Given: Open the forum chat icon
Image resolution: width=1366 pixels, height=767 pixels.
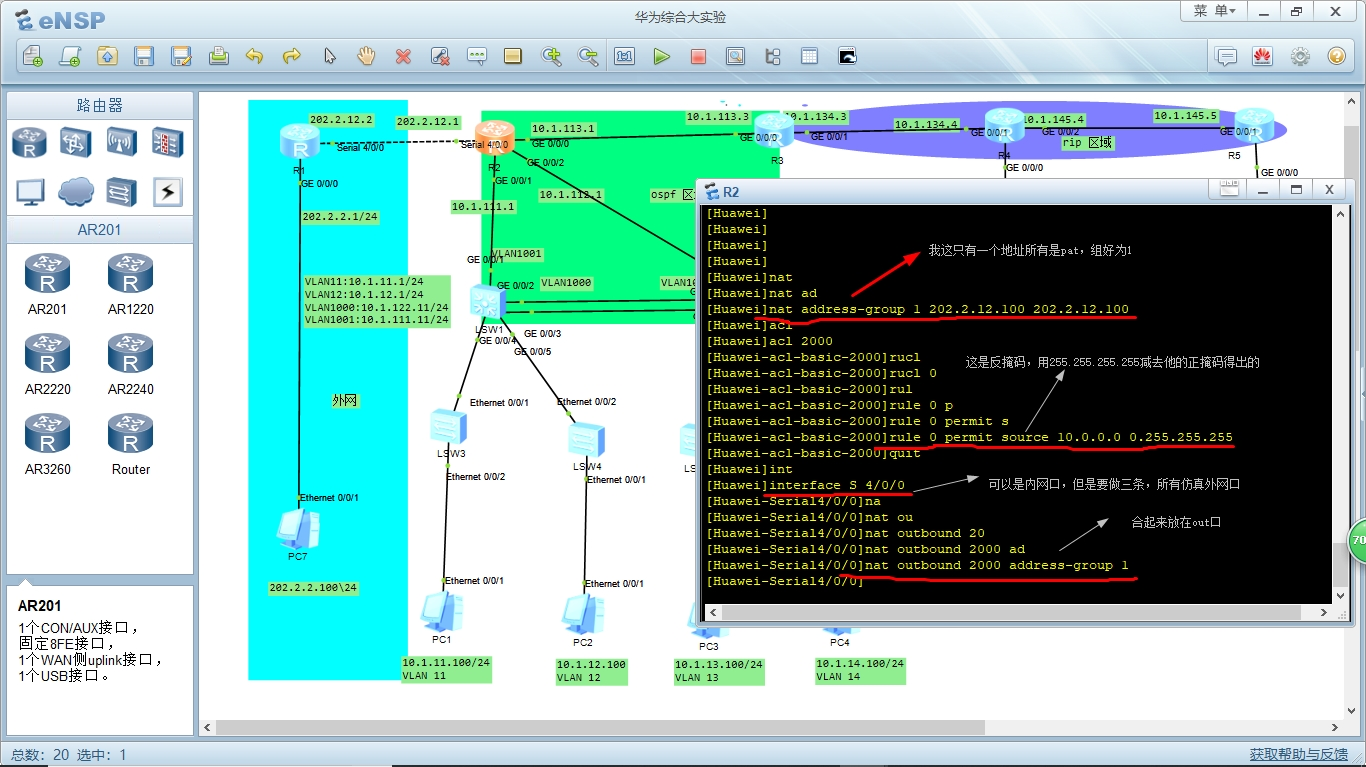Looking at the screenshot, I should [1226, 56].
